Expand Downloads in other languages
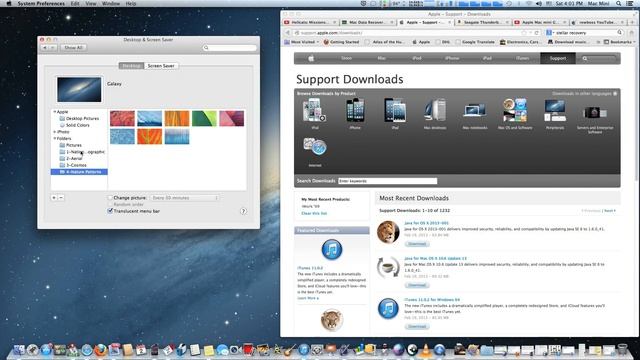The height and width of the screenshot is (360, 640). pos(584,93)
